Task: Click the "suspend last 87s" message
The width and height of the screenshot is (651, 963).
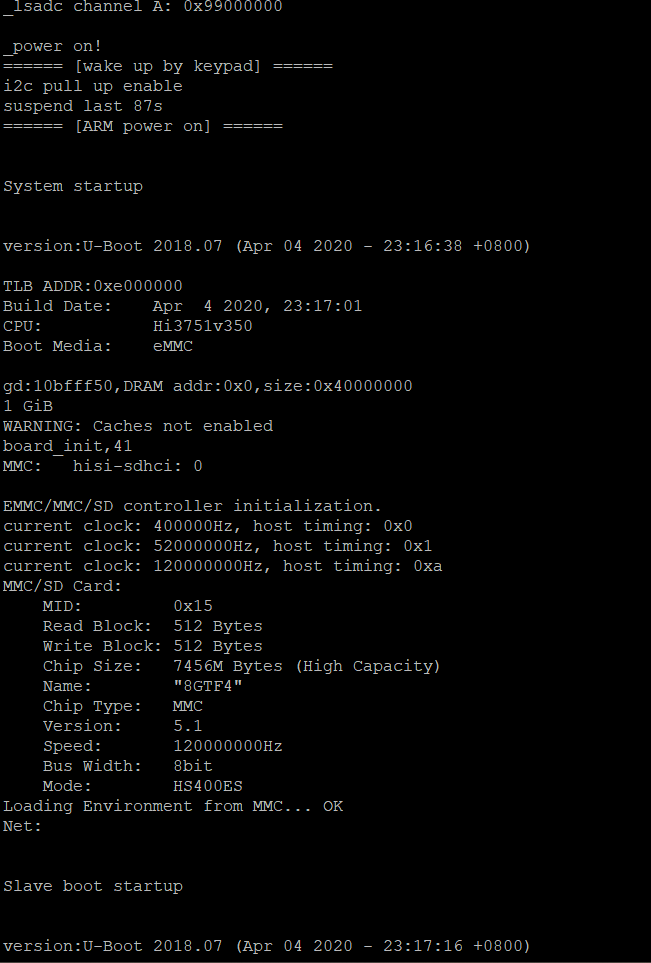Action: 83,106
